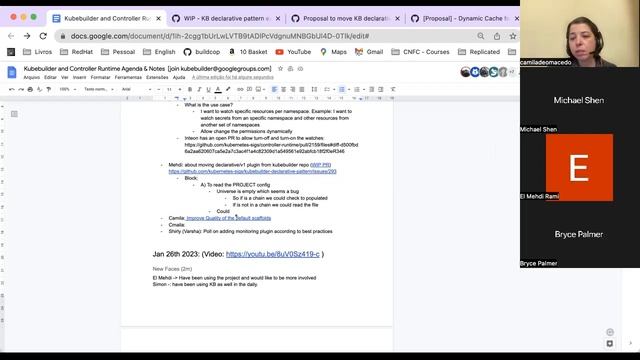The width and height of the screenshot is (640, 360).
Task: Open the youtu.be video link
Action: point(273,254)
